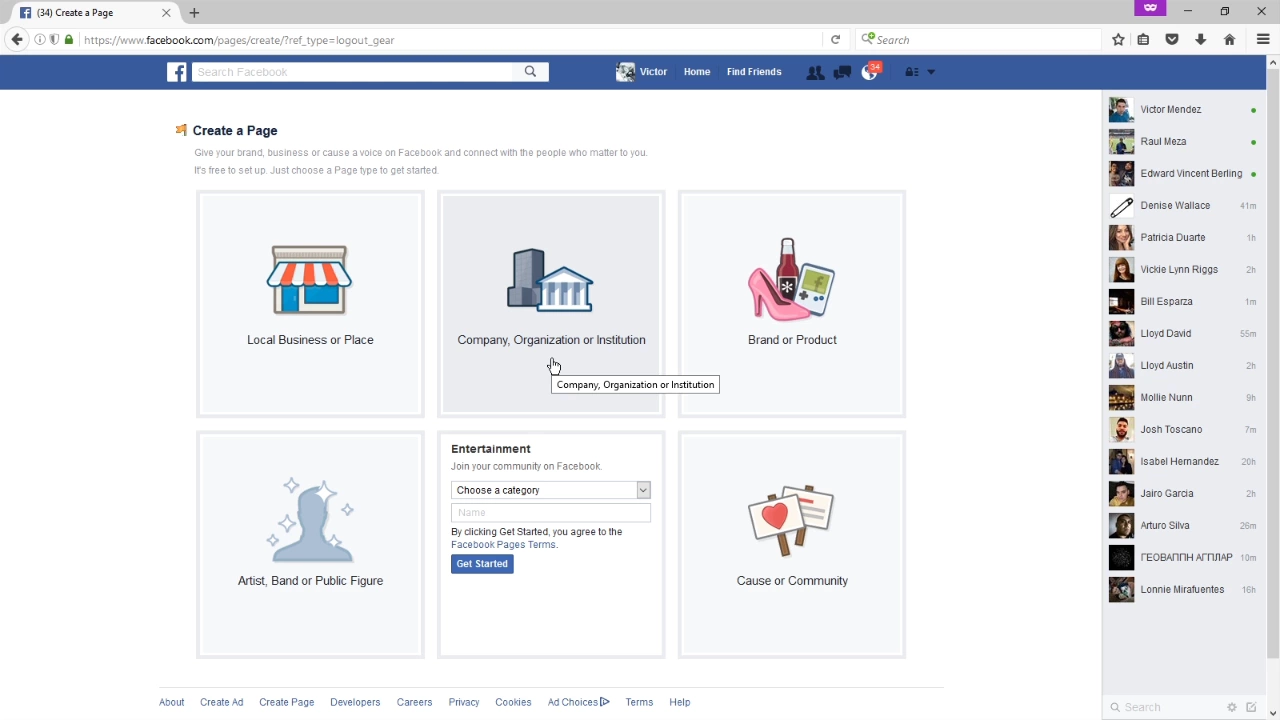
Task: Open chat with Edward Vincent Berling
Action: coord(1184,174)
